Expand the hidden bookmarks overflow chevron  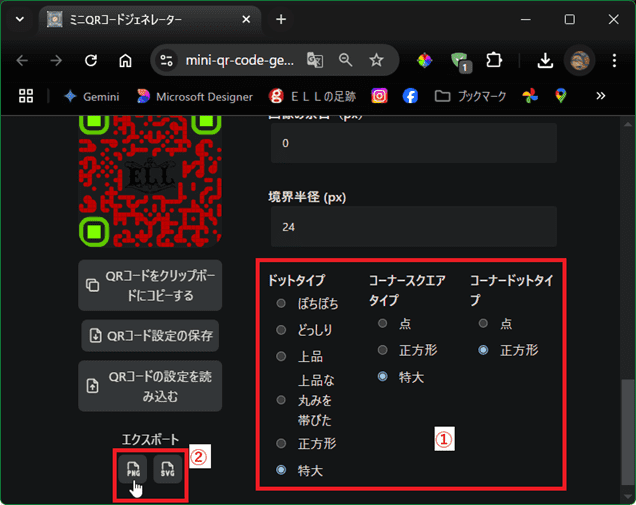click(x=600, y=96)
